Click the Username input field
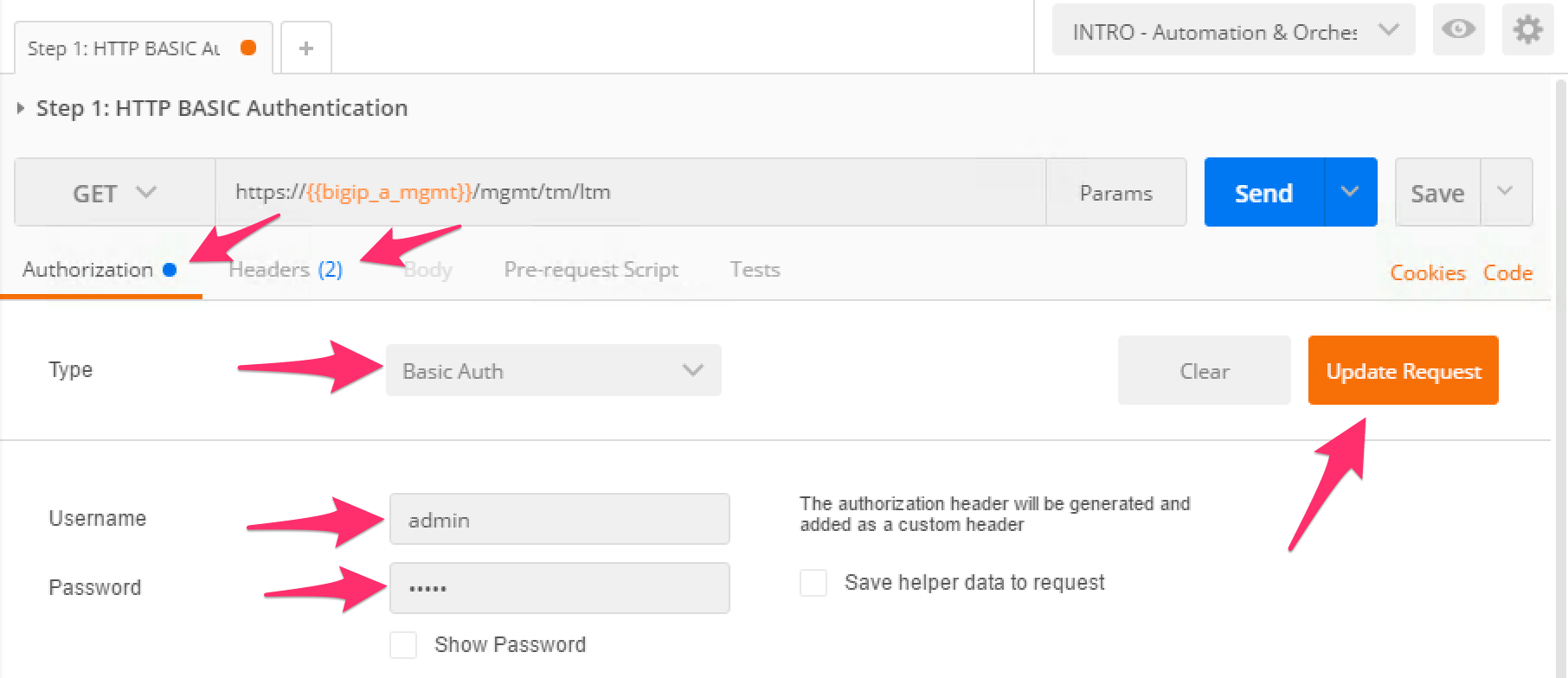The width and height of the screenshot is (1568, 678). point(559,520)
